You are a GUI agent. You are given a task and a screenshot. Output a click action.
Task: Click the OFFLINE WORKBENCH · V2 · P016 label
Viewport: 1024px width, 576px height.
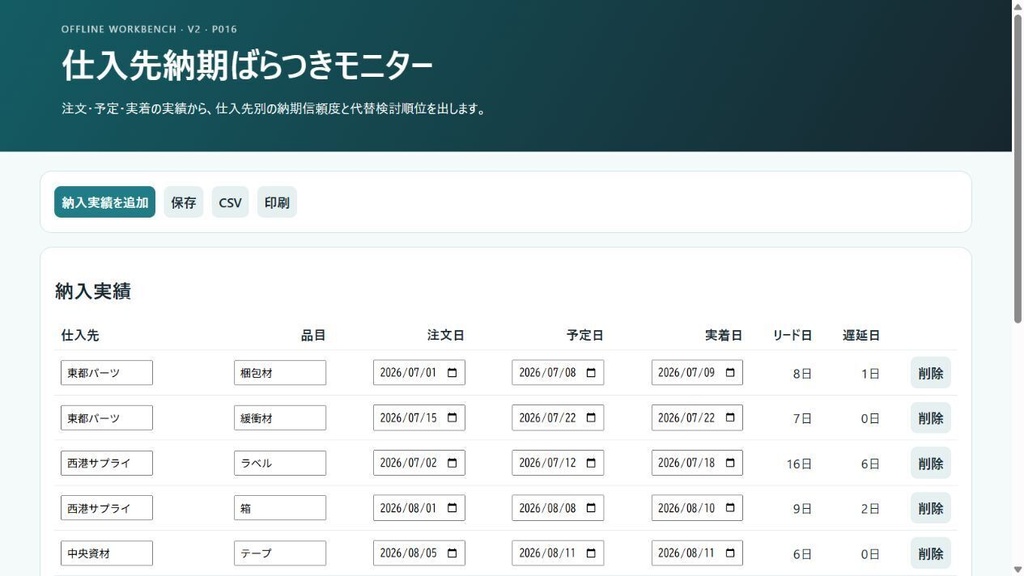pyautogui.click(x=149, y=29)
